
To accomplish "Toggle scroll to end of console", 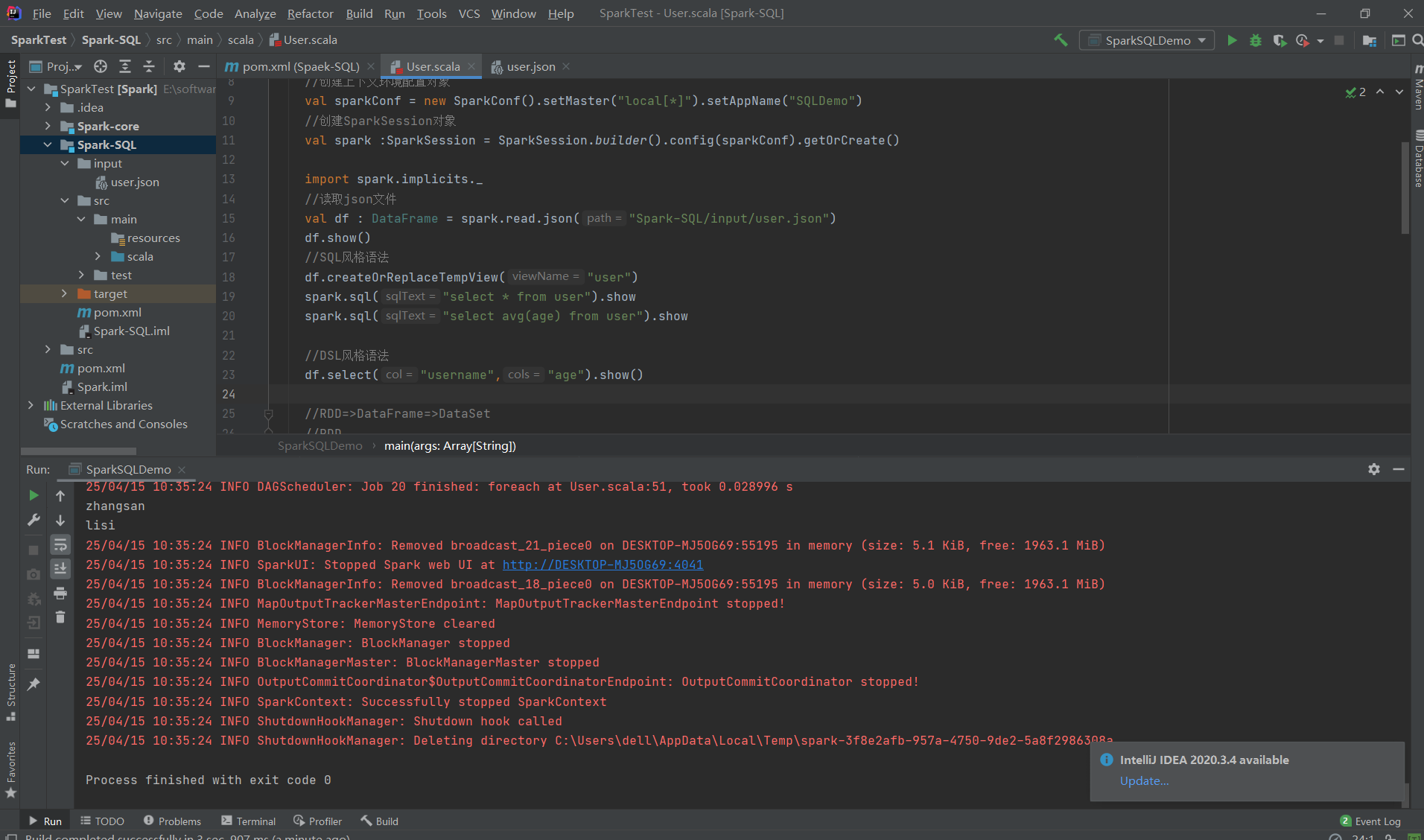I will (x=60, y=569).
